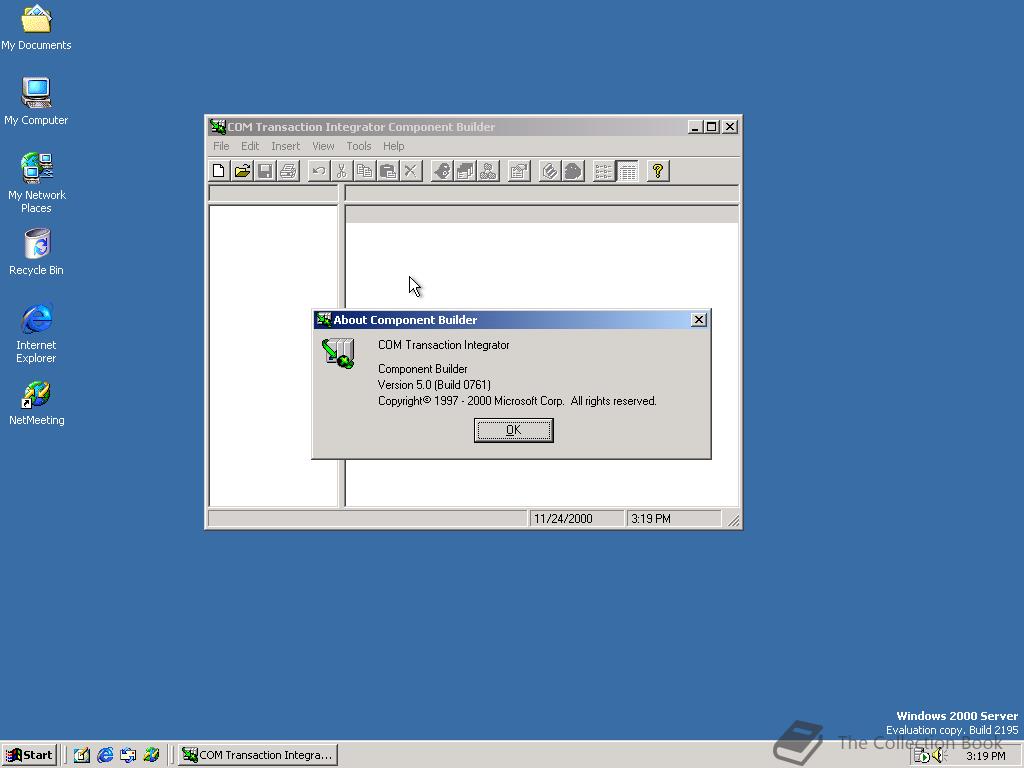1024x768 pixels.
Task: Minimize the Component Builder window
Action: point(695,127)
